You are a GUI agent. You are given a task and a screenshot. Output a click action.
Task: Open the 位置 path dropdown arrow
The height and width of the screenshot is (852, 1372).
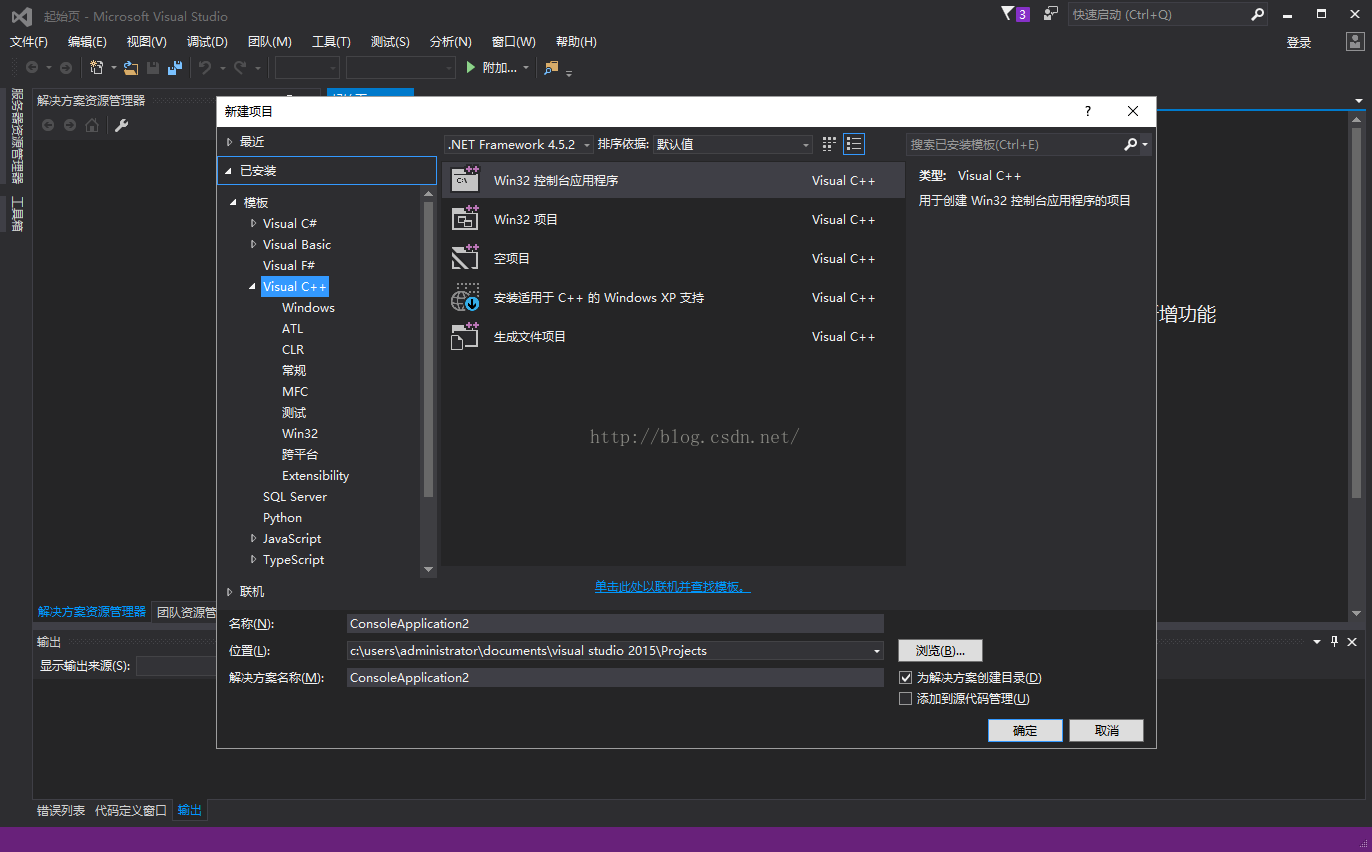click(877, 651)
